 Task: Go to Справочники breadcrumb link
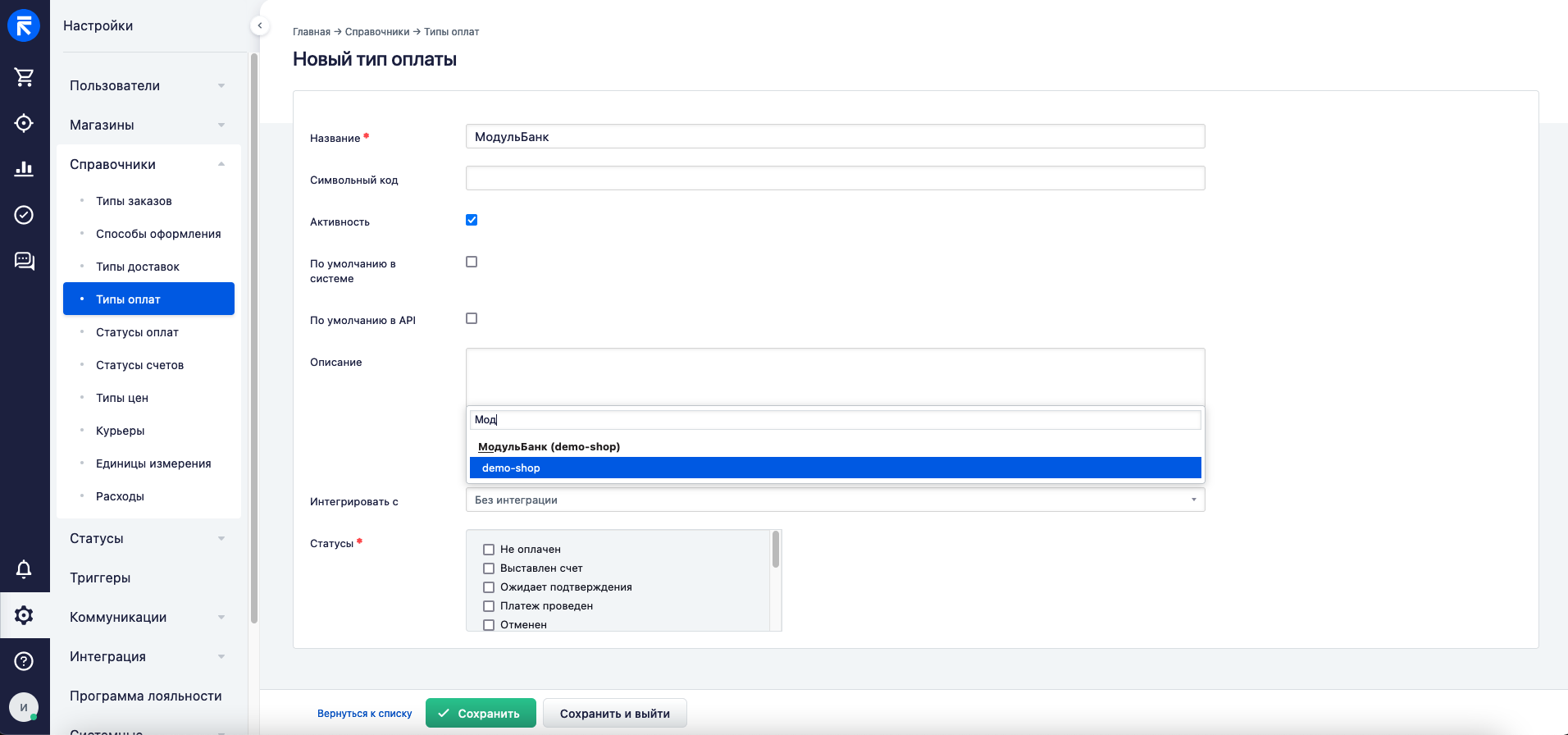click(377, 32)
